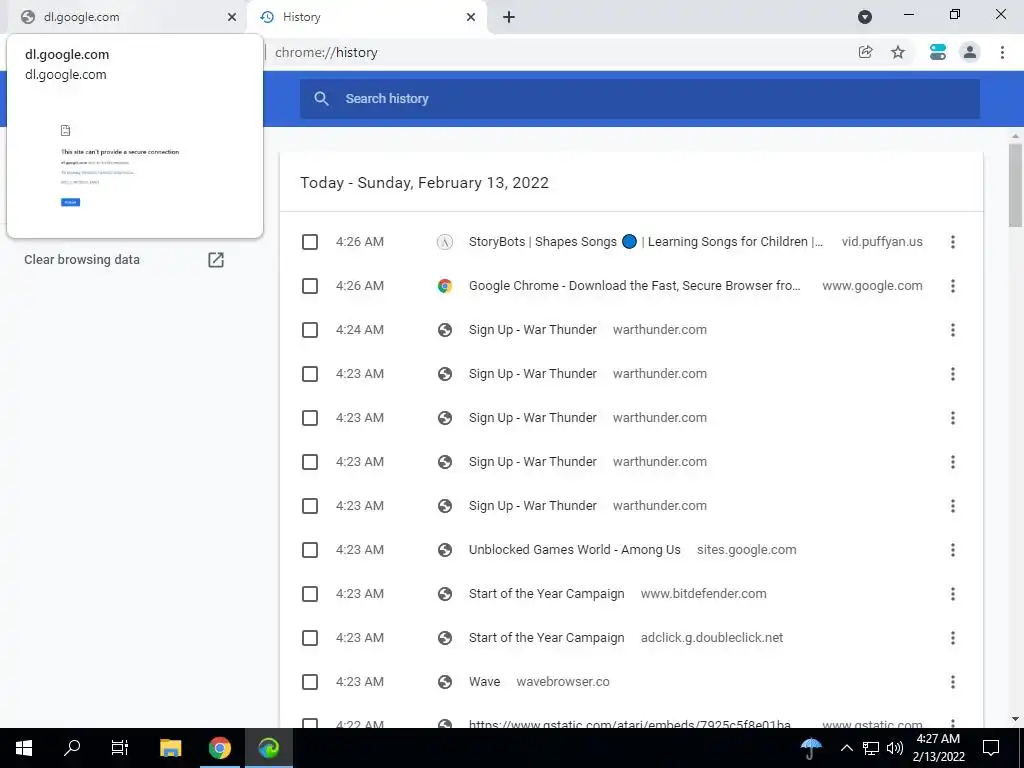1024x768 pixels.
Task: Open File Explorer from taskbar
Action: [170, 748]
